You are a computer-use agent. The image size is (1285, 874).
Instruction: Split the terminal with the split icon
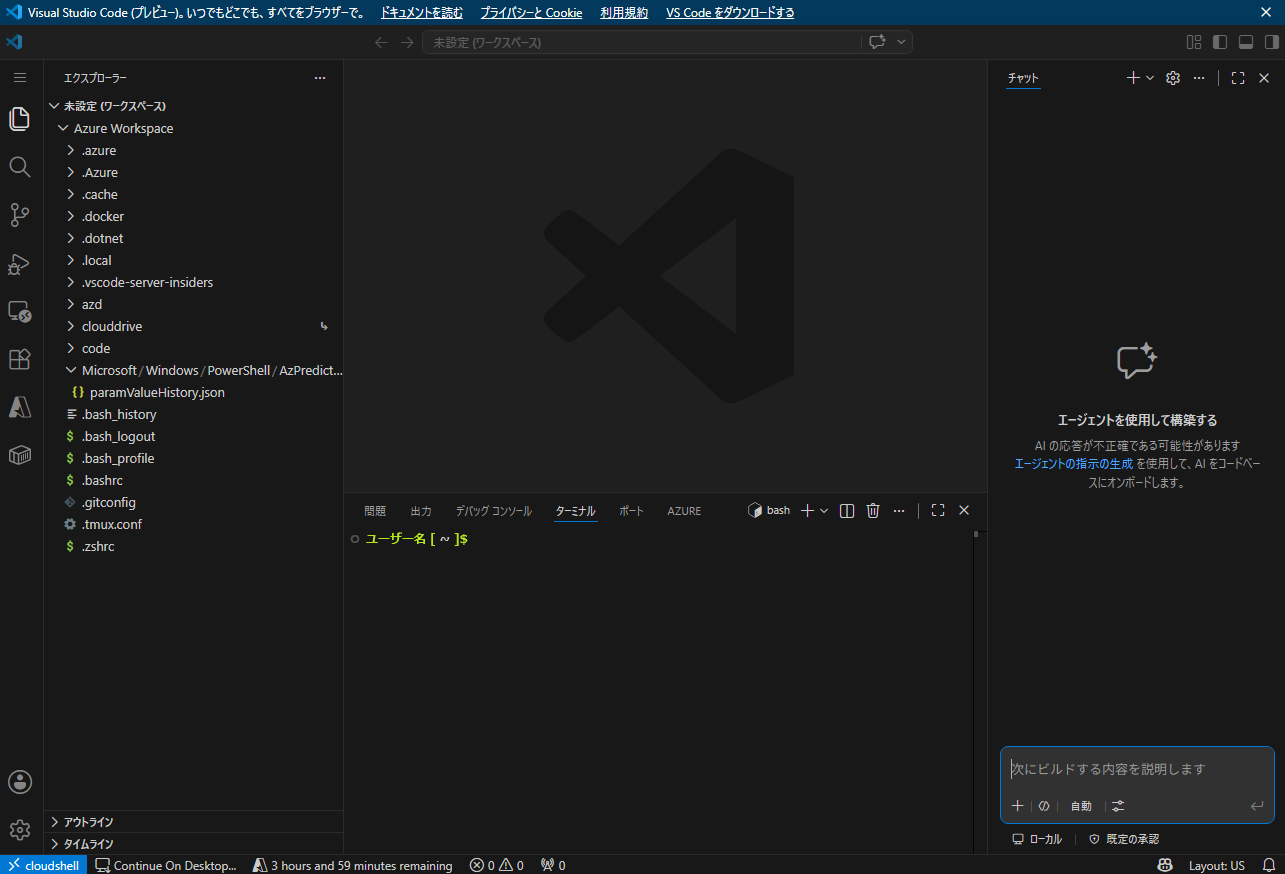pyautogui.click(x=847, y=510)
